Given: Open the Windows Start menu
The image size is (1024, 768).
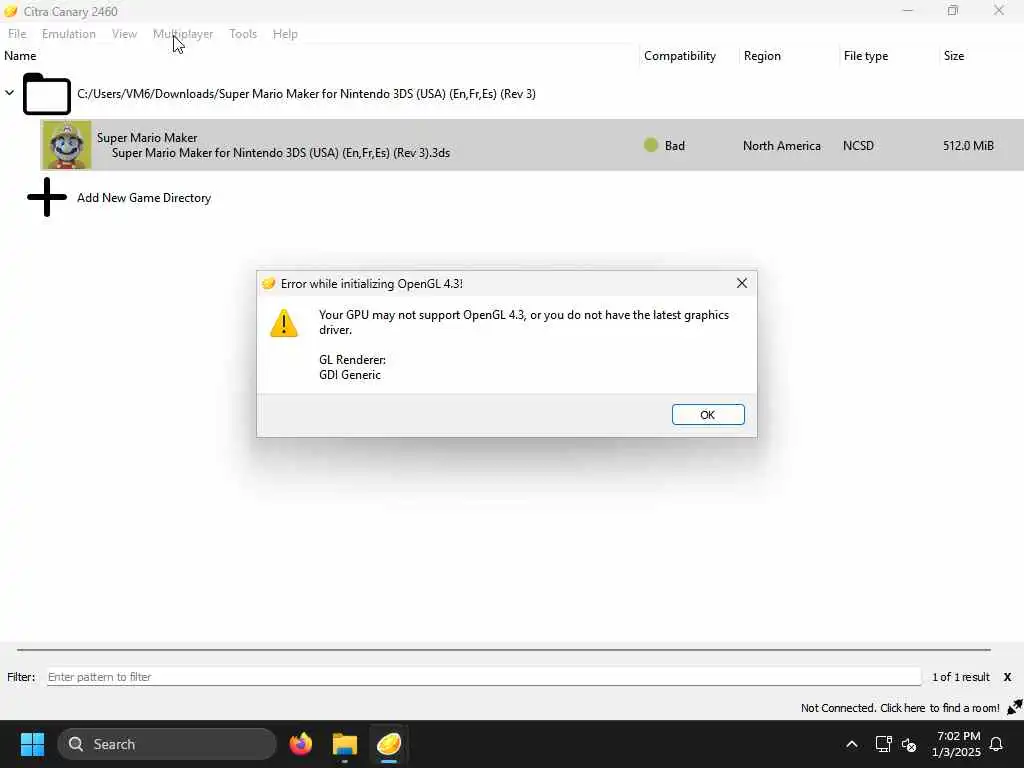Looking at the screenshot, I should click(32, 744).
